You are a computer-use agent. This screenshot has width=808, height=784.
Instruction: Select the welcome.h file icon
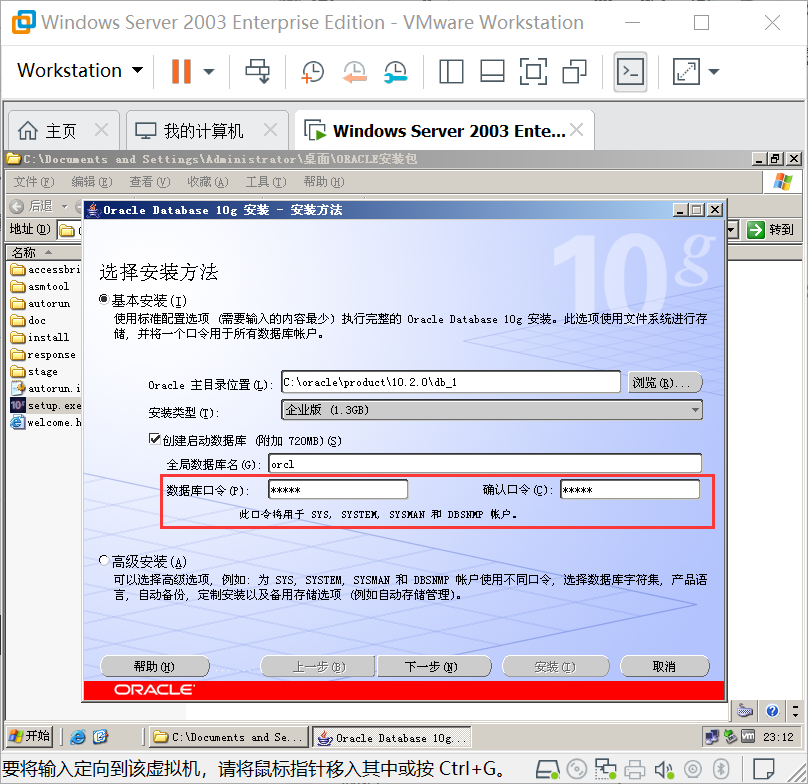click(x=18, y=422)
